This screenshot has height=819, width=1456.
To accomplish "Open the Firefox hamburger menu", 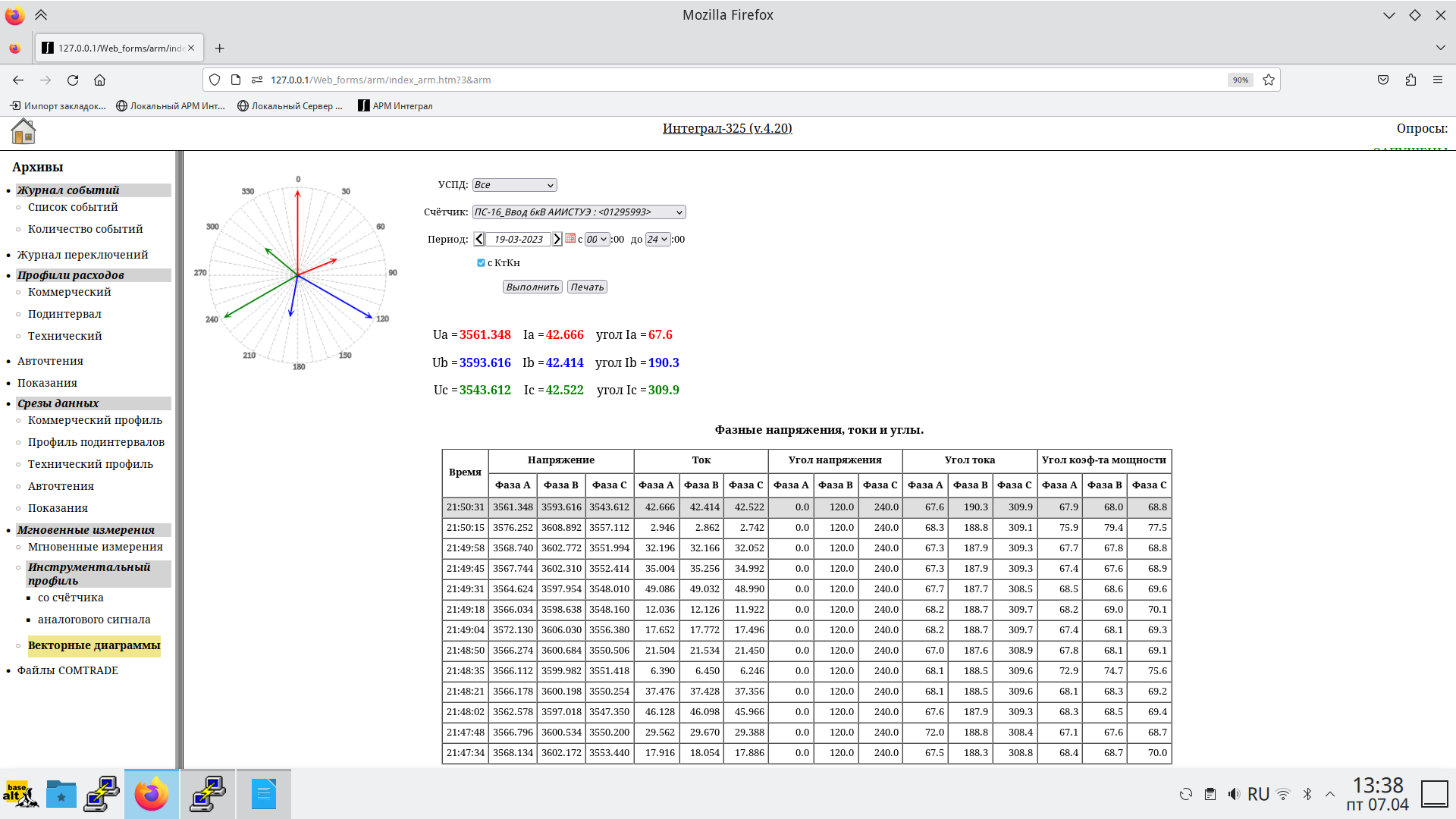I will (x=1438, y=80).
